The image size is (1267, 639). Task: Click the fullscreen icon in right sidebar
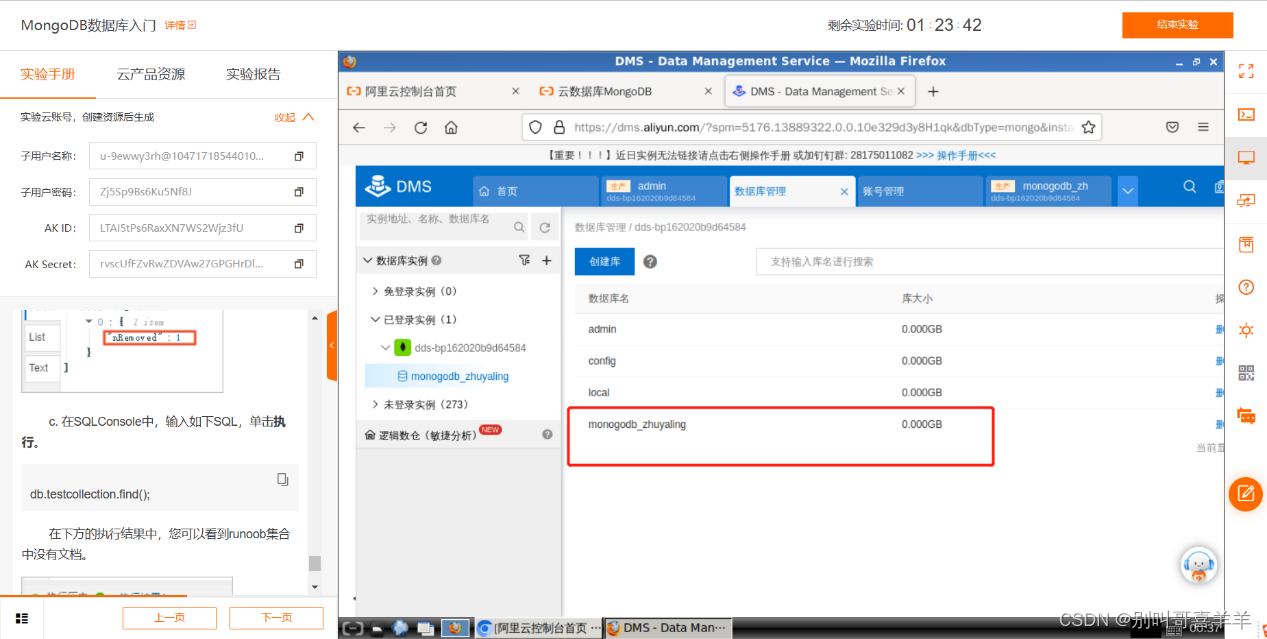[1246, 71]
